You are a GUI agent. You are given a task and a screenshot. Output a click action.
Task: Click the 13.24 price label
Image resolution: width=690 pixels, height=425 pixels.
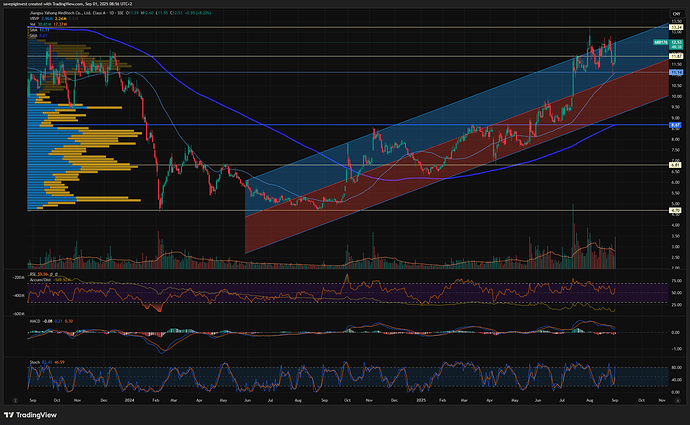(x=676, y=27)
